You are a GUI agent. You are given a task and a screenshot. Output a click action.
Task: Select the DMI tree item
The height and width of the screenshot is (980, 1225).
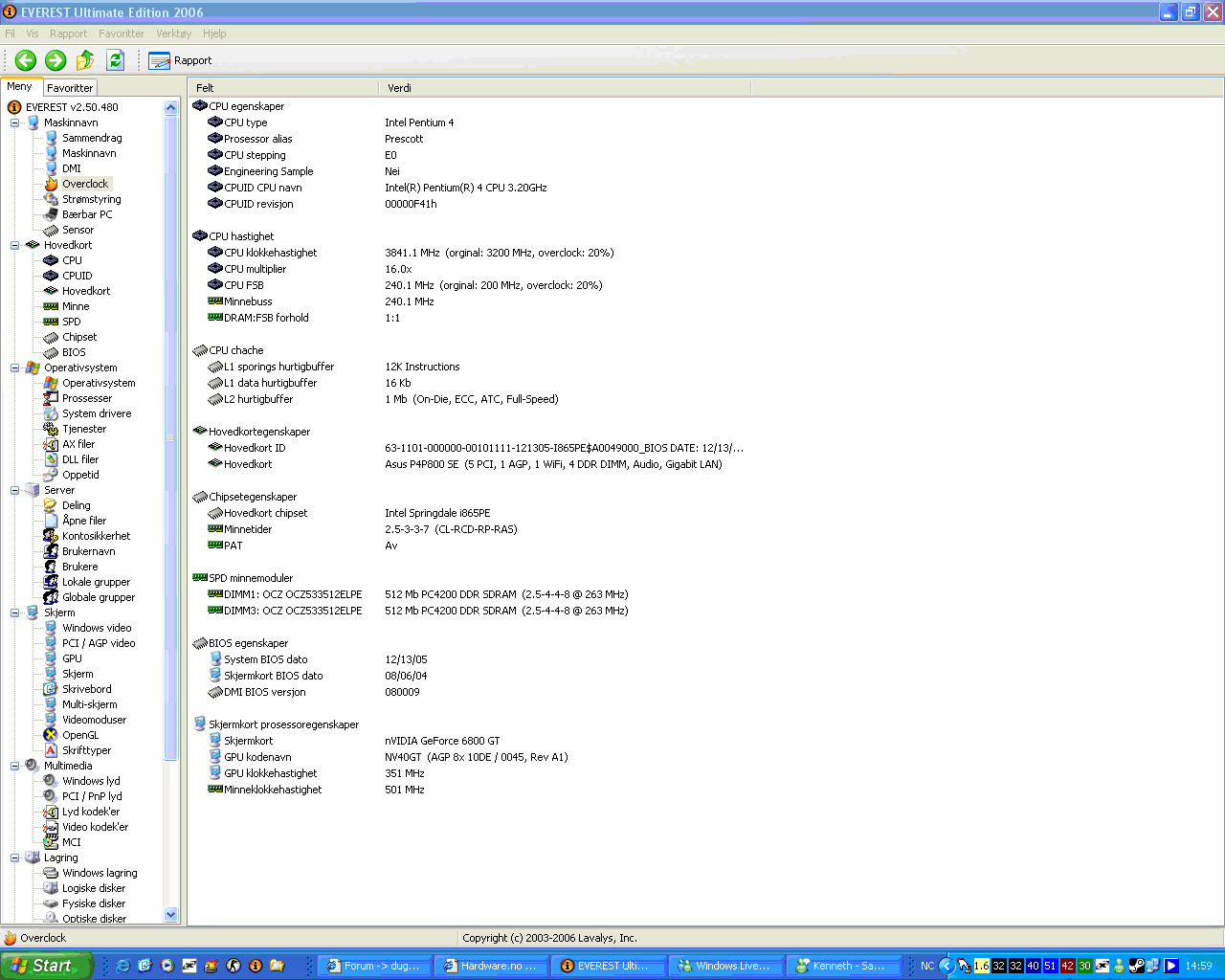pyautogui.click(x=72, y=168)
